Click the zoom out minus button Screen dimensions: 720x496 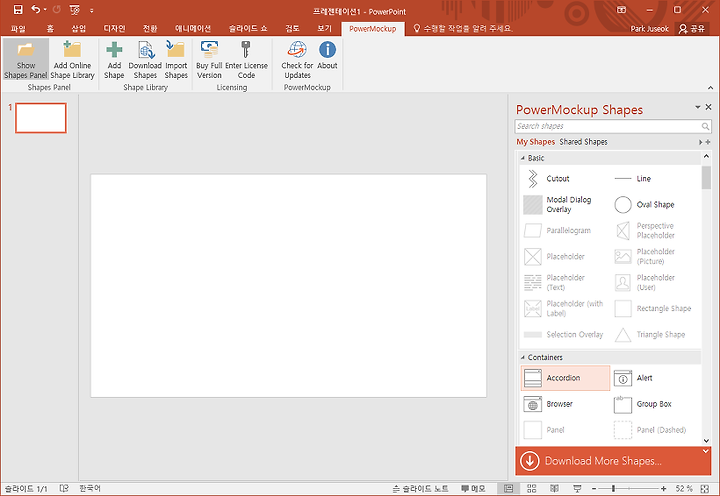point(594,489)
